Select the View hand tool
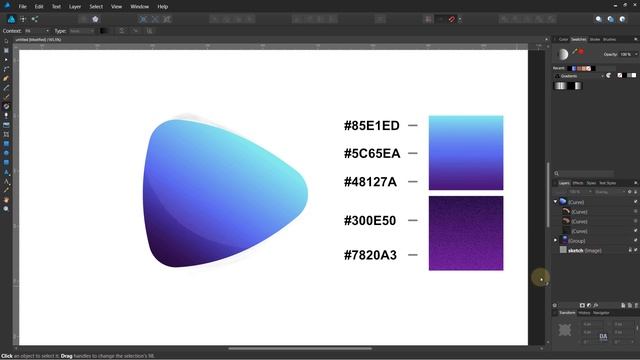The width and height of the screenshot is (640, 360). tap(6, 200)
